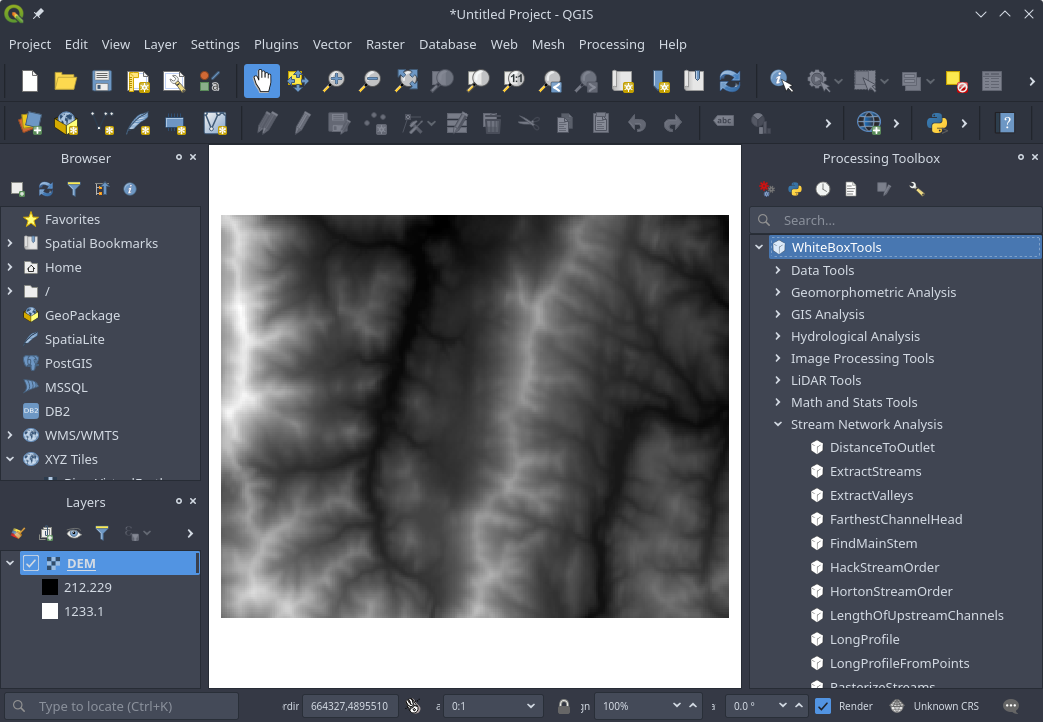Screen dimensions: 1043x722
Task: Toggle the DEM layer visibility checkbox
Action: coord(31,563)
